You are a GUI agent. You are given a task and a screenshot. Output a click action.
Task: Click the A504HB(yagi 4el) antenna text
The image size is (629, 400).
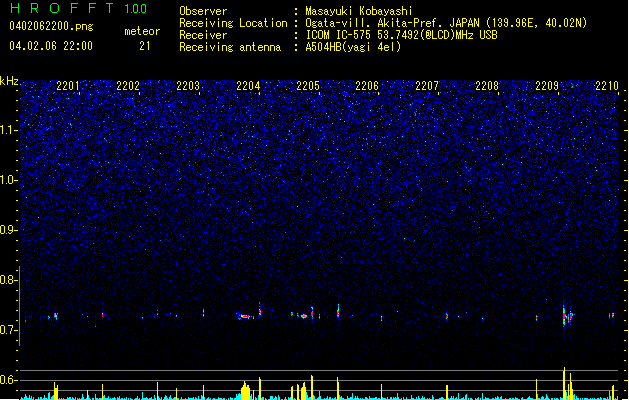click(353, 47)
